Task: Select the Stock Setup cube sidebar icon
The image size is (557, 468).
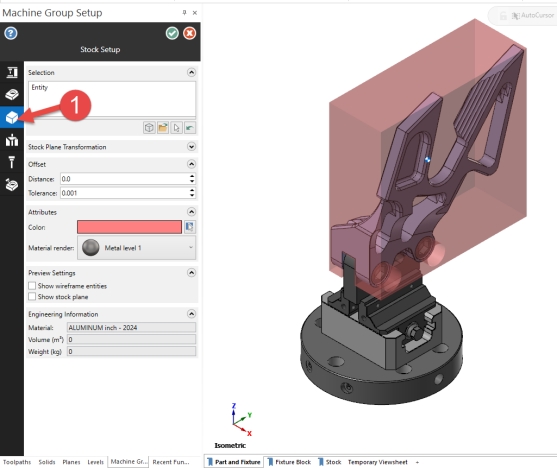Action: point(12,117)
